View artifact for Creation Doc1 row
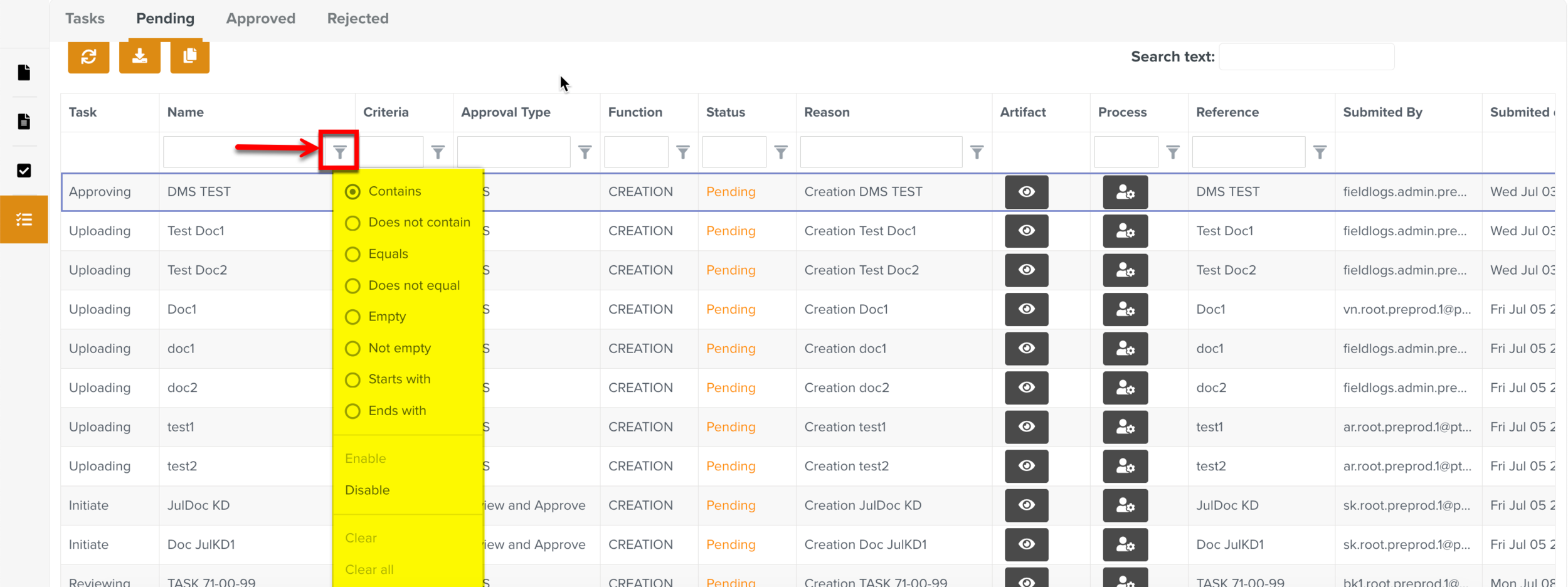Image resolution: width=1568 pixels, height=587 pixels. tap(1026, 309)
